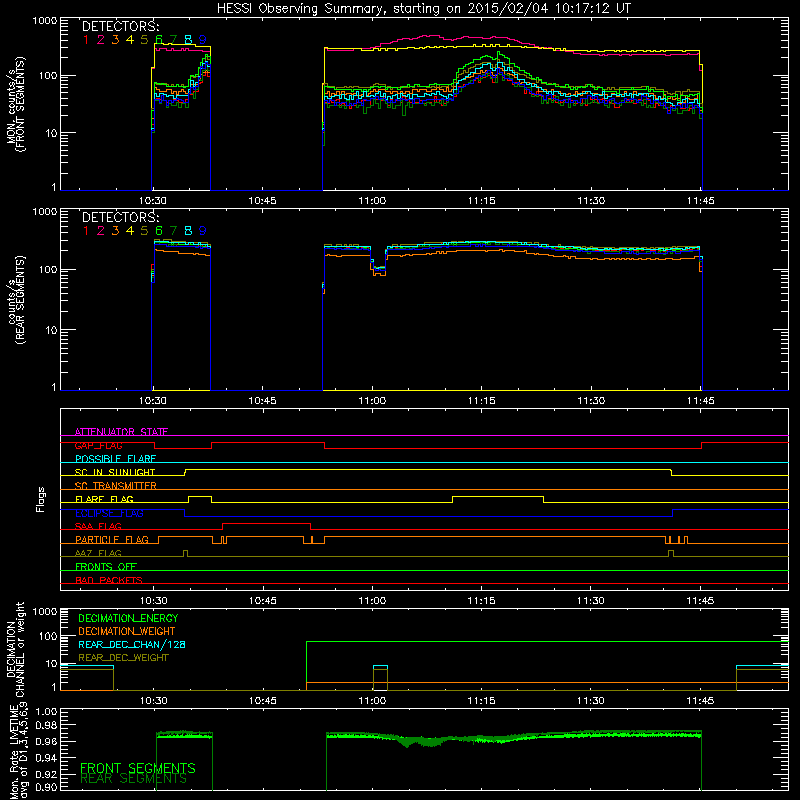Click the REAR_DEC_CHAN/128 legend entry
Viewport: 800px width, 800px height.
pos(132,644)
